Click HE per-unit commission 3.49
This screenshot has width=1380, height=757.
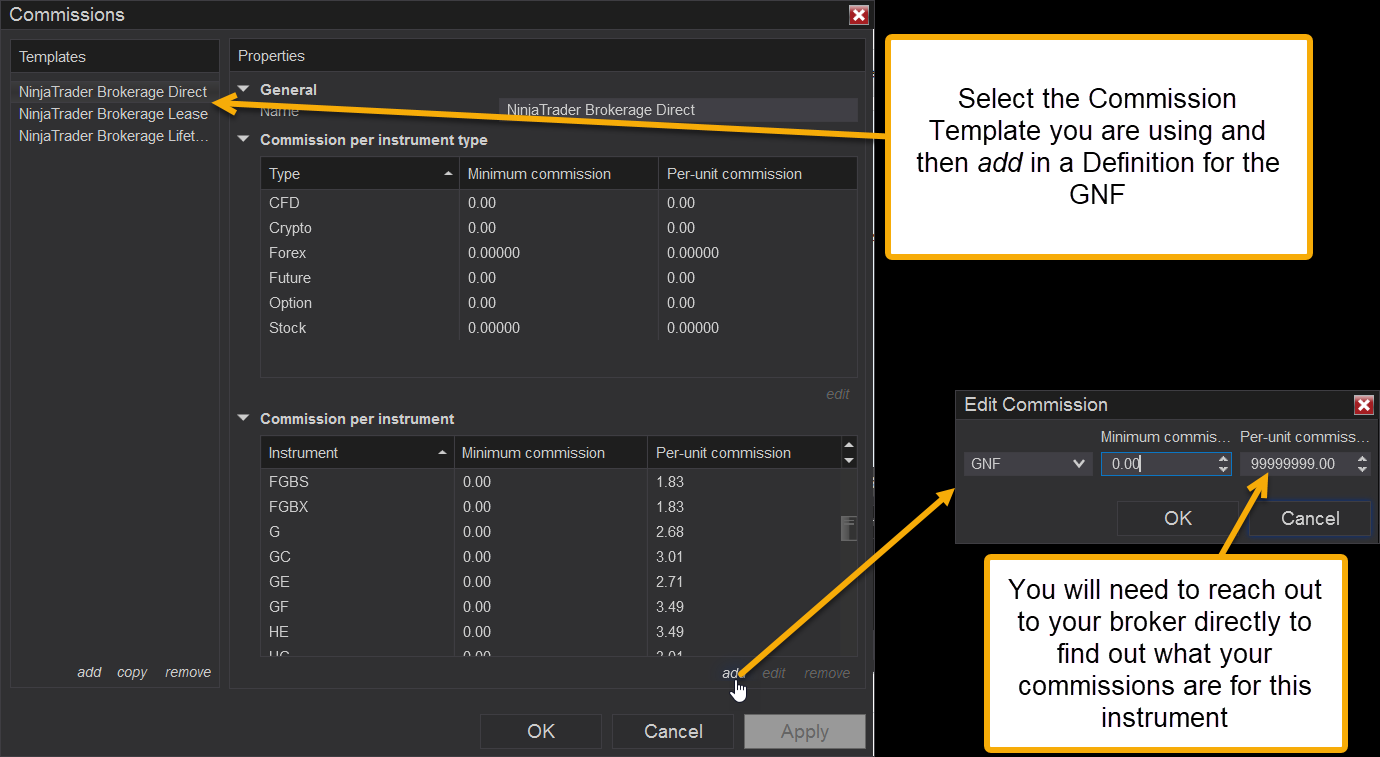(x=670, y=632)
